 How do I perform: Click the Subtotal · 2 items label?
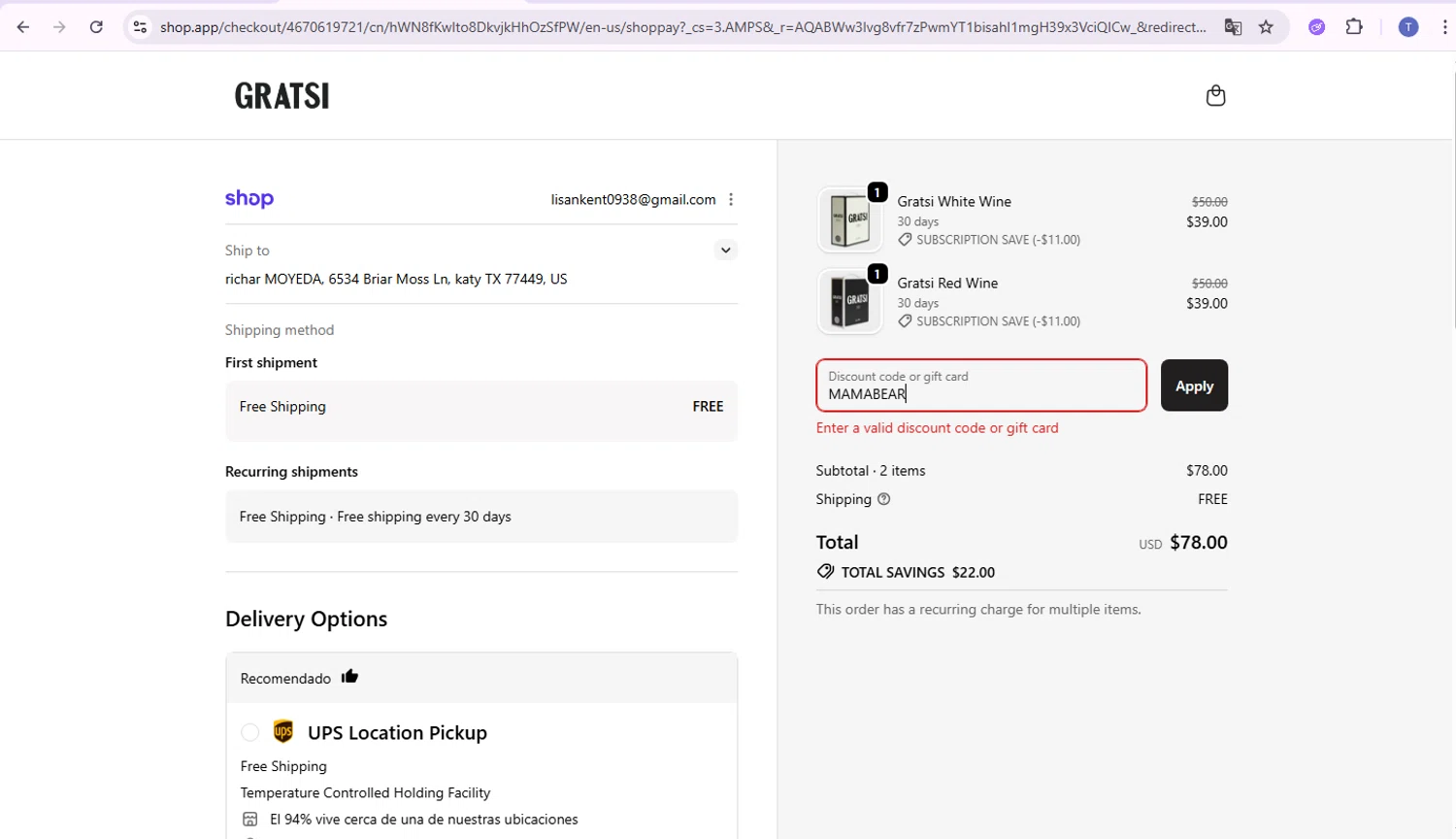870,471
